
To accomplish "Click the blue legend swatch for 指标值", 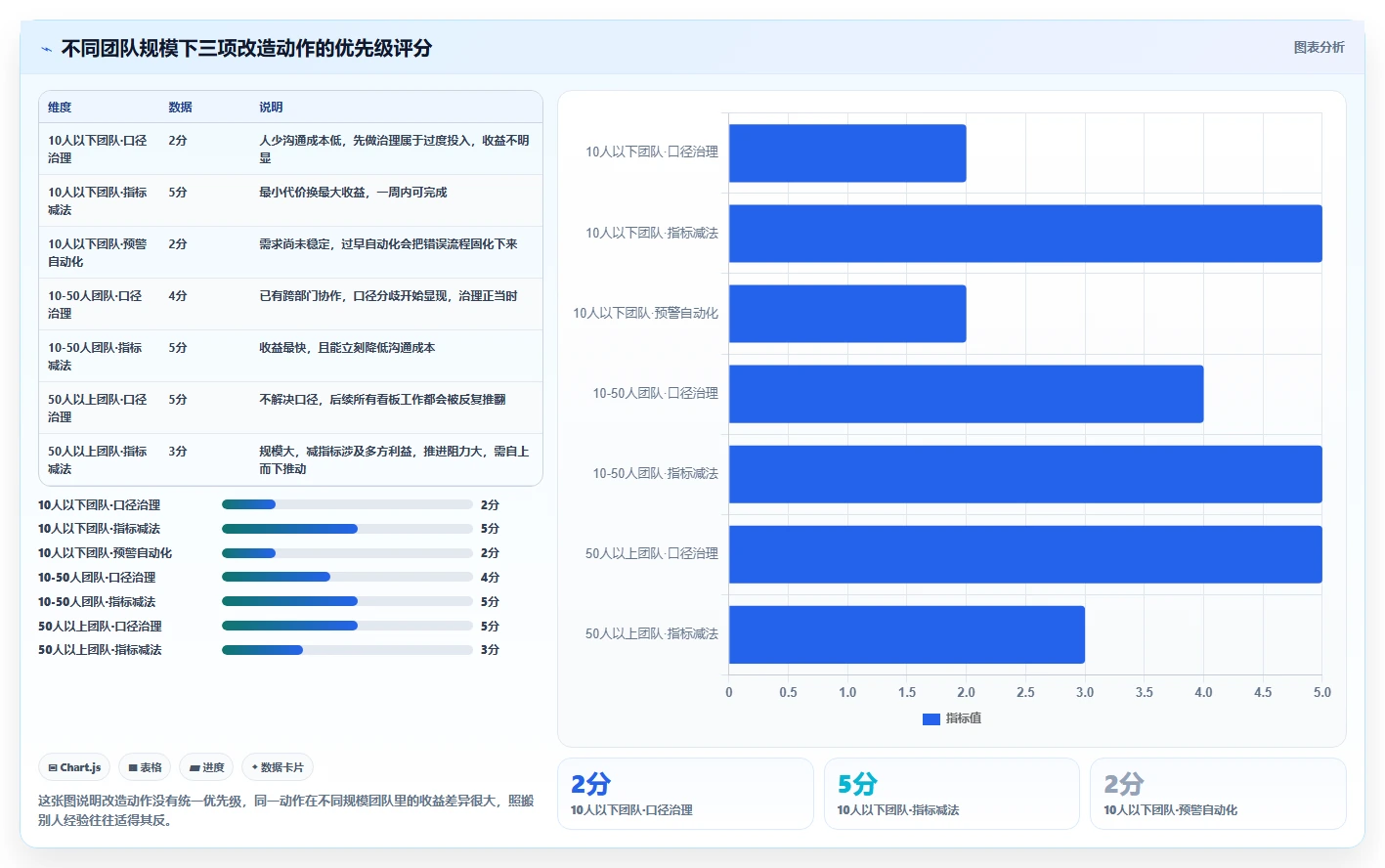I will [x=931, y=718].
